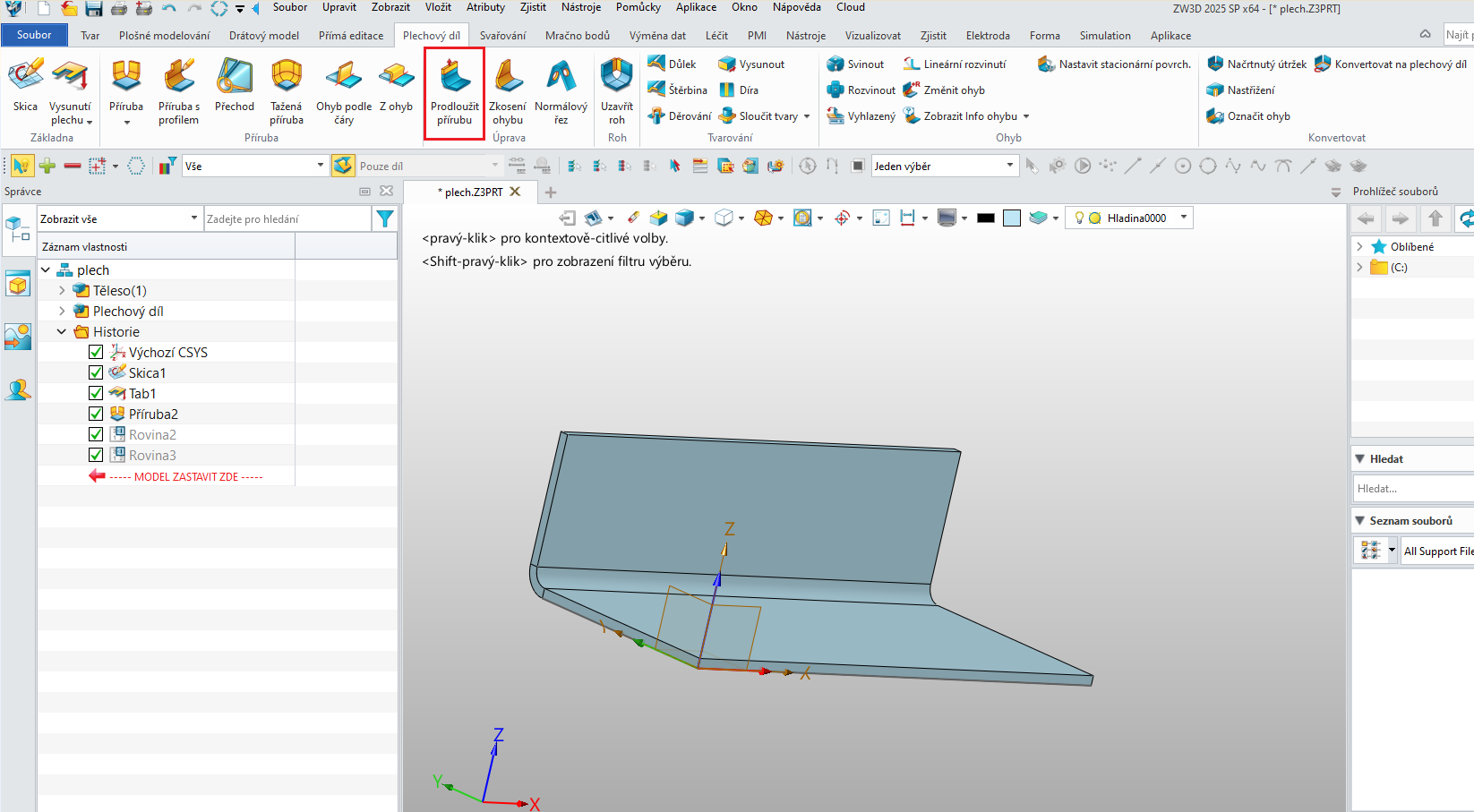Toggle the Příruba2 checkbox
Viewport: 1474px width, 812px height.
point(96,414)
